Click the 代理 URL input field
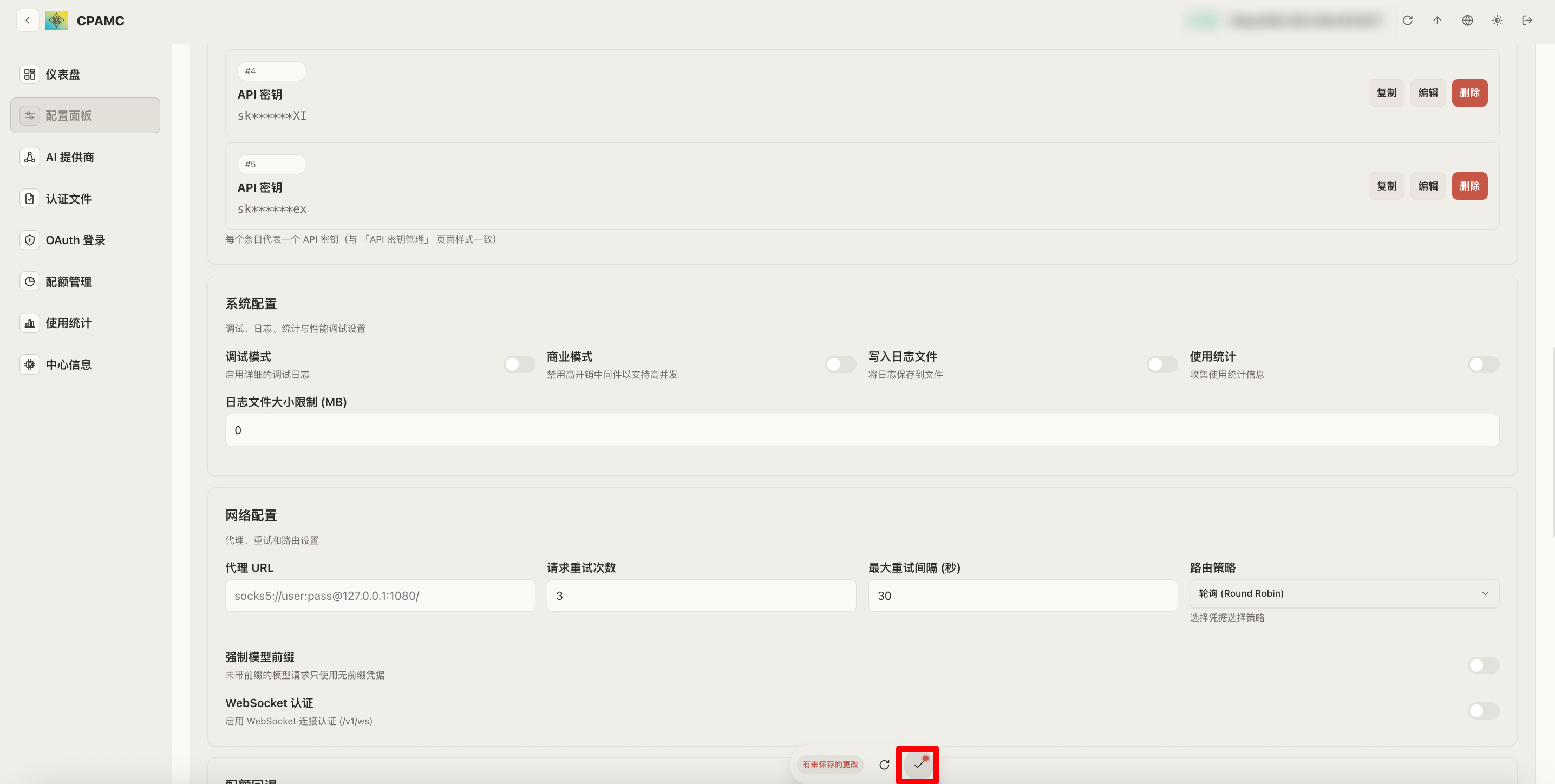The width and height of the screenshot is (1555, 784). [380, 596]
